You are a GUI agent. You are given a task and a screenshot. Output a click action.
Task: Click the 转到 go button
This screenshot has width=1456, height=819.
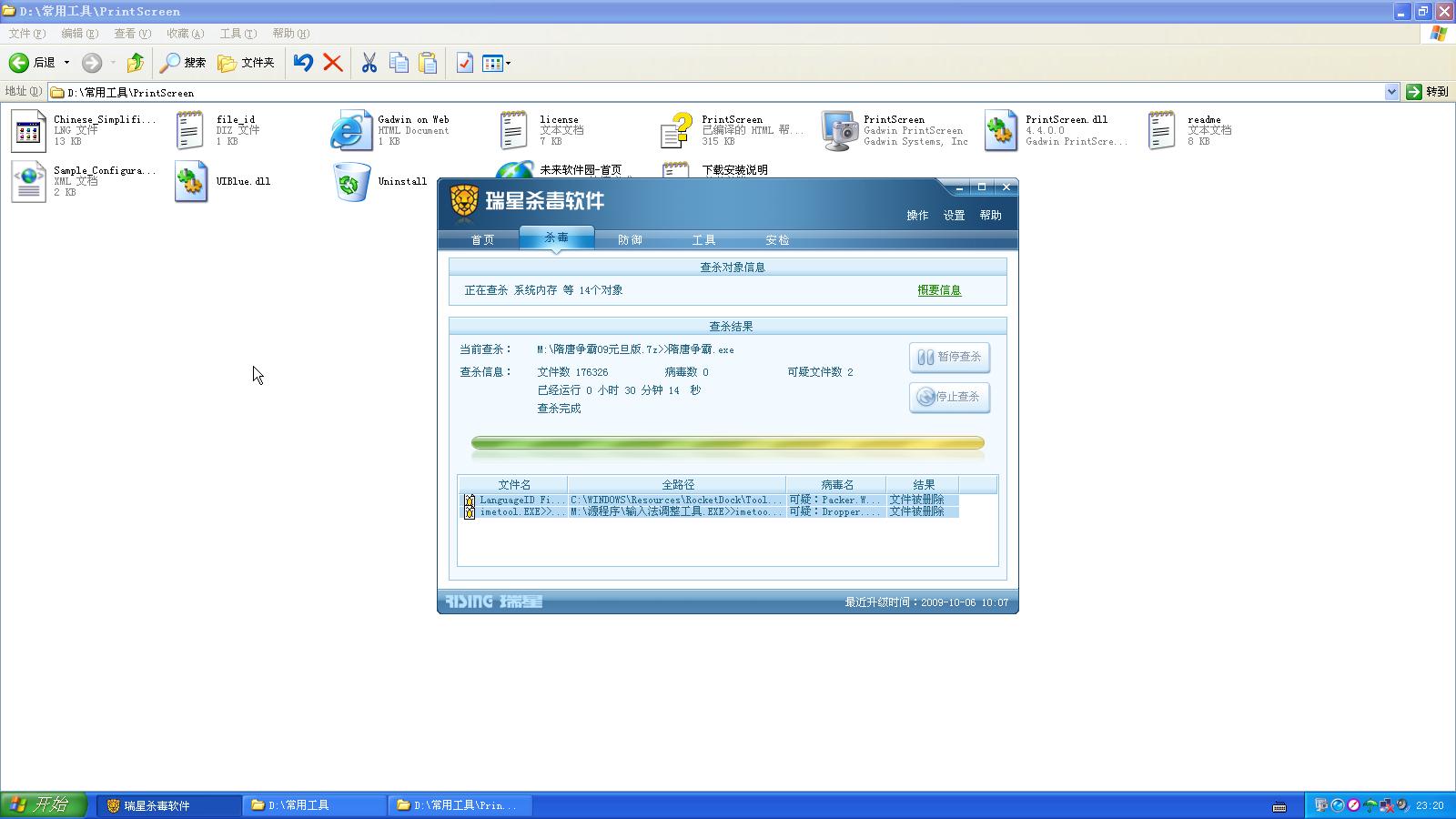tap(1427, 92)
